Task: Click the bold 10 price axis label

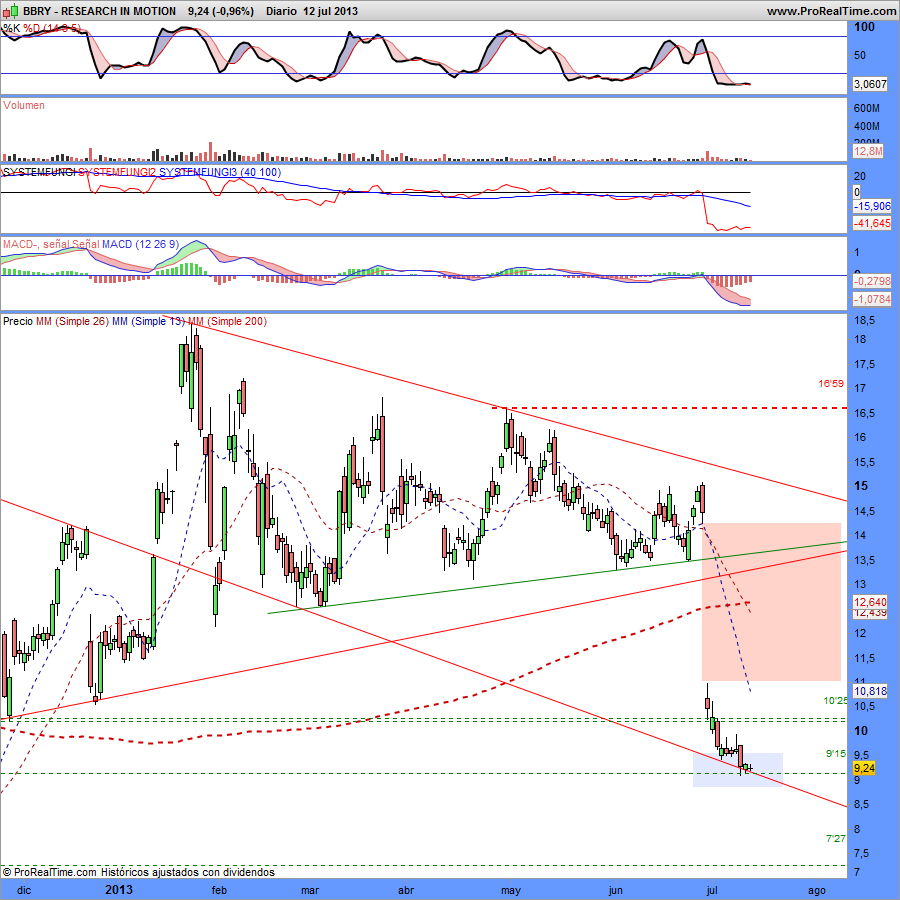Action: (861, 731)
